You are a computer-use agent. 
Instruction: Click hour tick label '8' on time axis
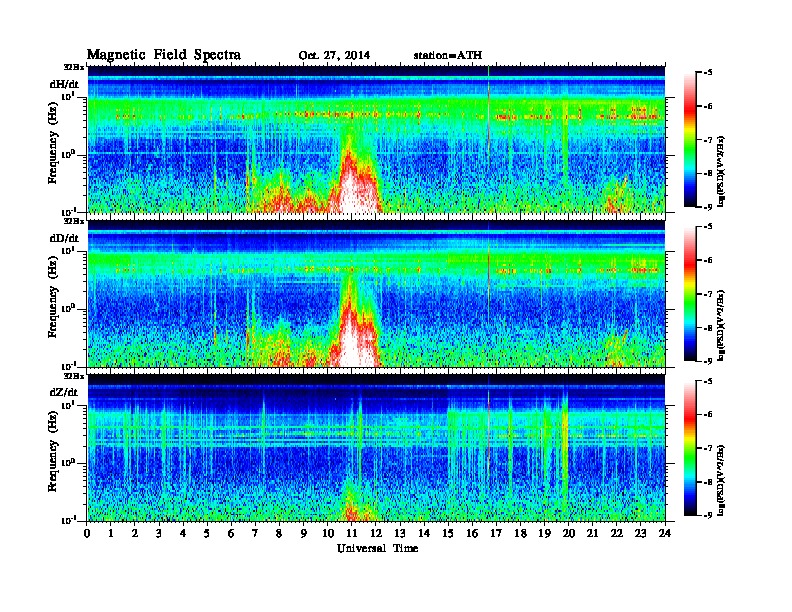280,534
